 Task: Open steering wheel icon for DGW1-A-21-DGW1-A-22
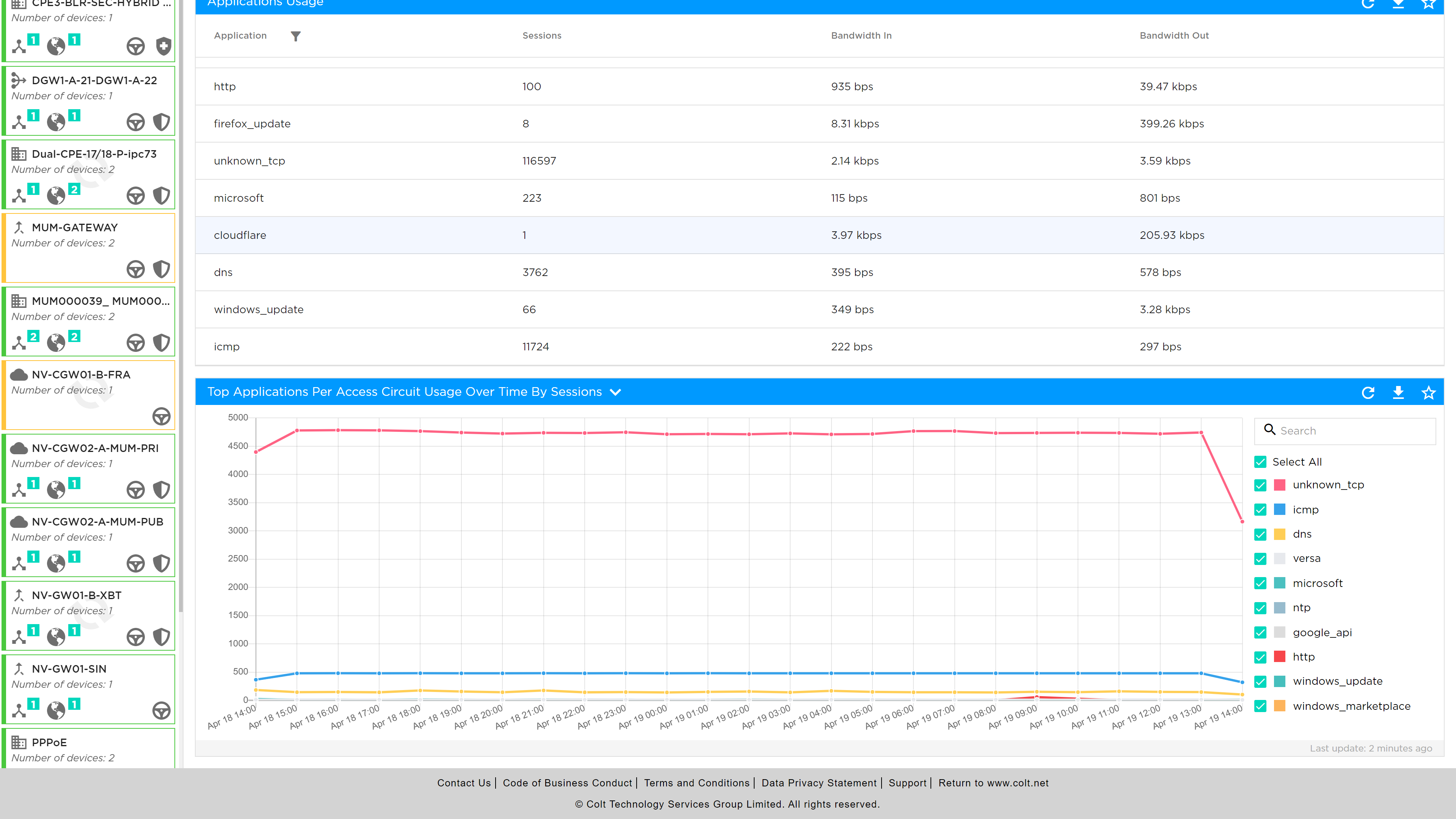[136, 122]
